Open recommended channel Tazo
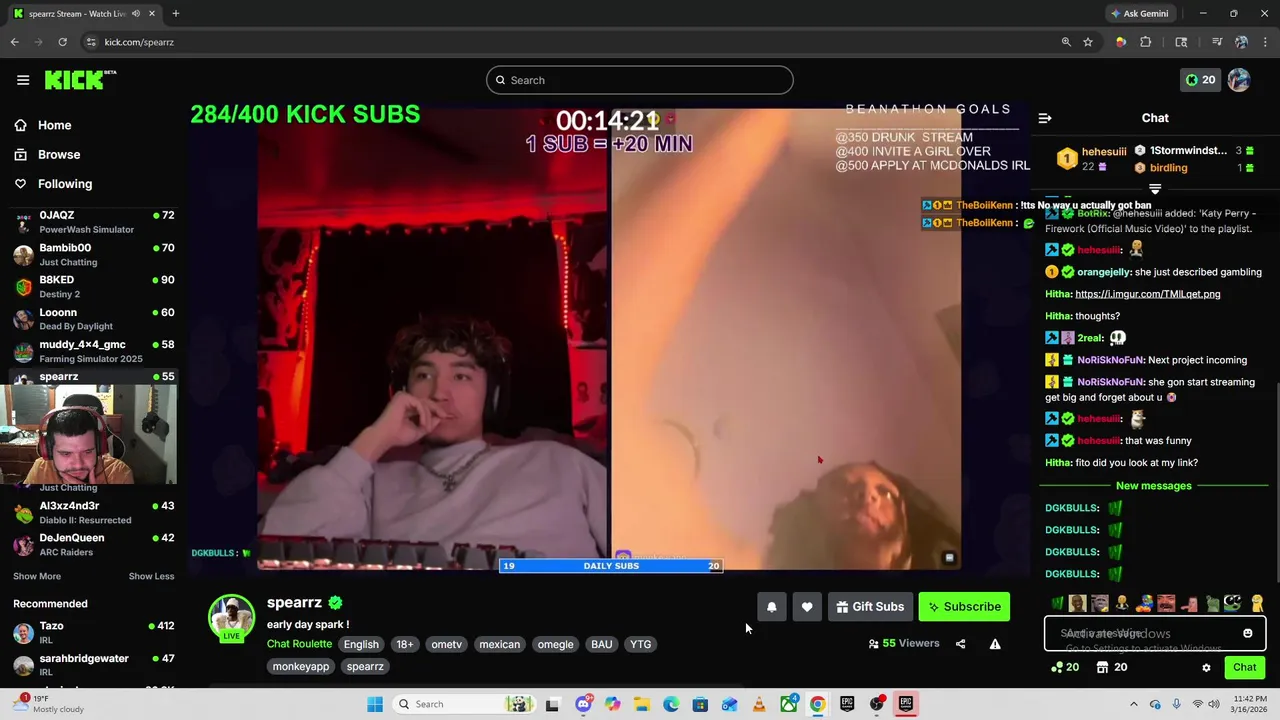Viewport: 1280px width, 720px height. point(93,632)
